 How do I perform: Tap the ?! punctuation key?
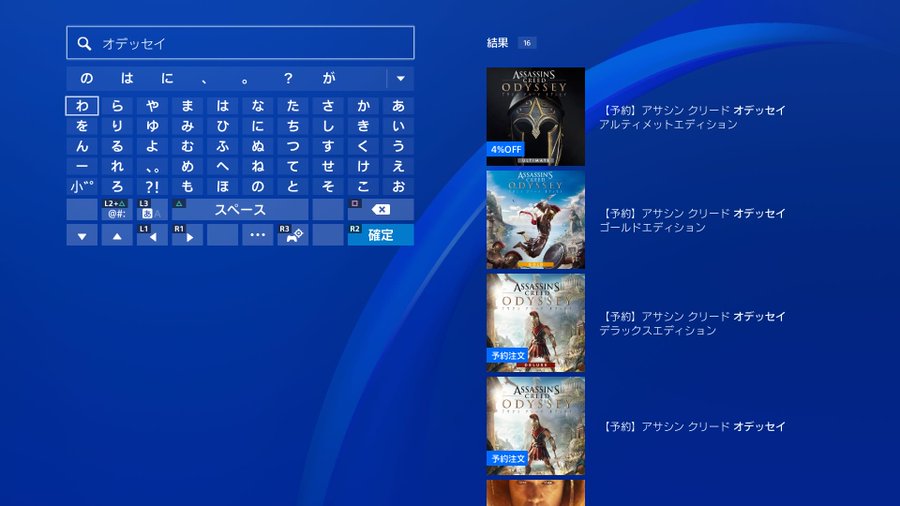(x=152, y=186)
